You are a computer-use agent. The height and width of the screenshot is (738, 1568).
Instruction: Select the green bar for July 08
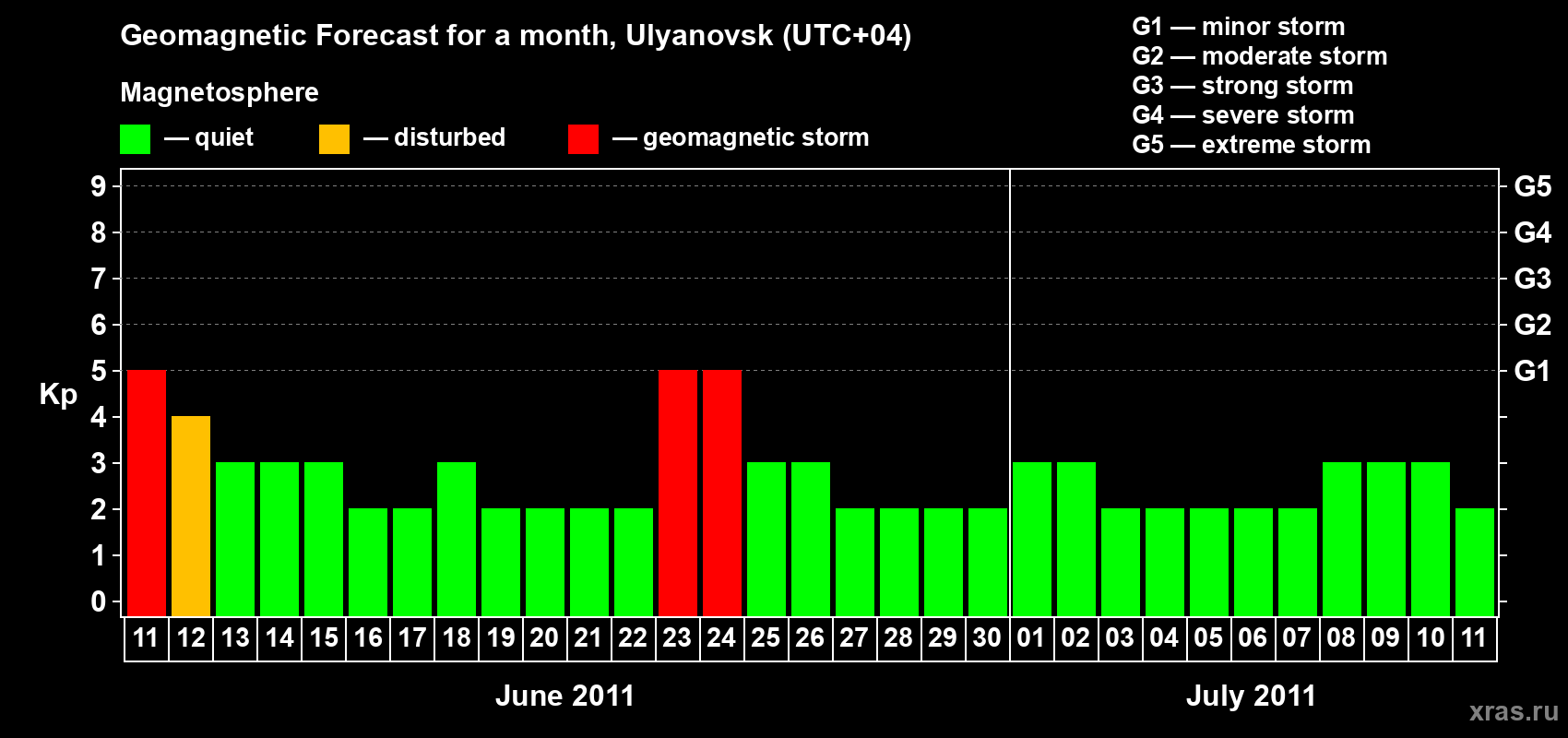(x=1342, y=540)
